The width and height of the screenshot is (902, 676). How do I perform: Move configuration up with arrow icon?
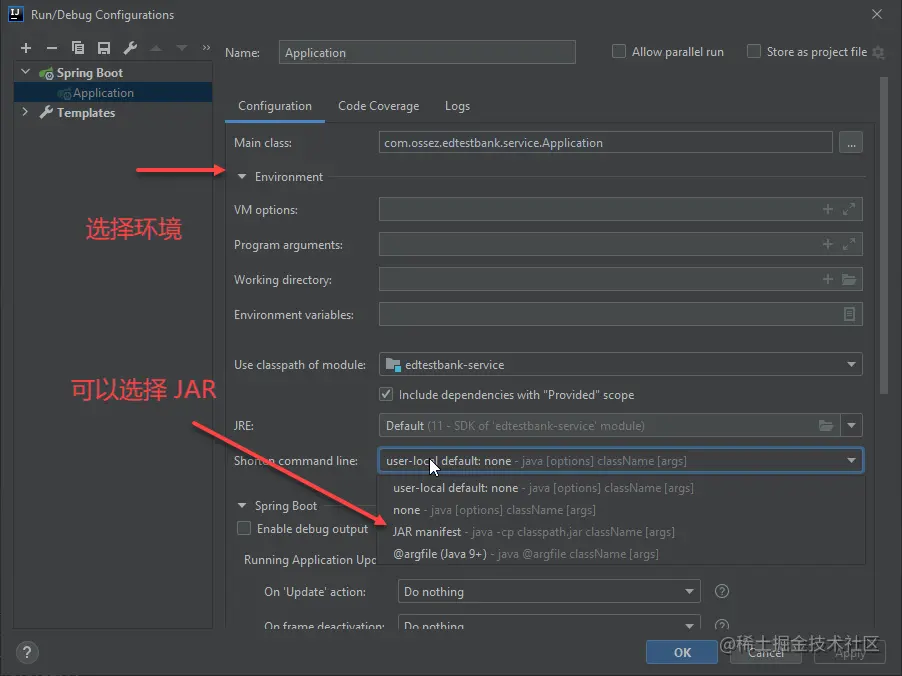[156, 48]
